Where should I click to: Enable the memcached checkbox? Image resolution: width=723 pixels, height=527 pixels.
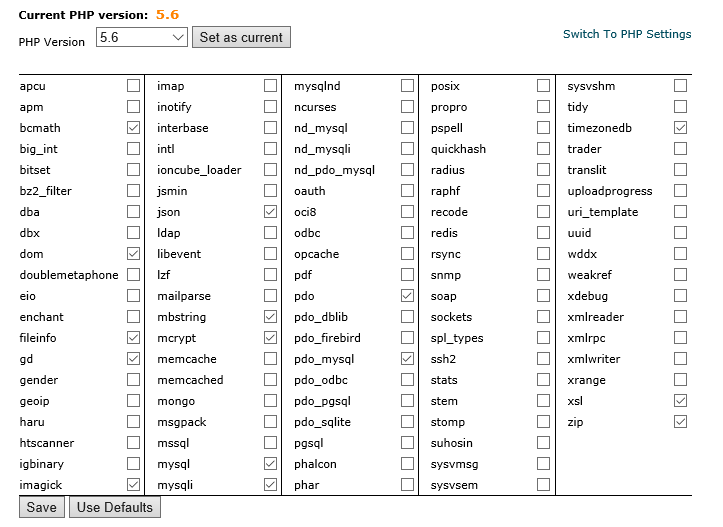point(270,380)
